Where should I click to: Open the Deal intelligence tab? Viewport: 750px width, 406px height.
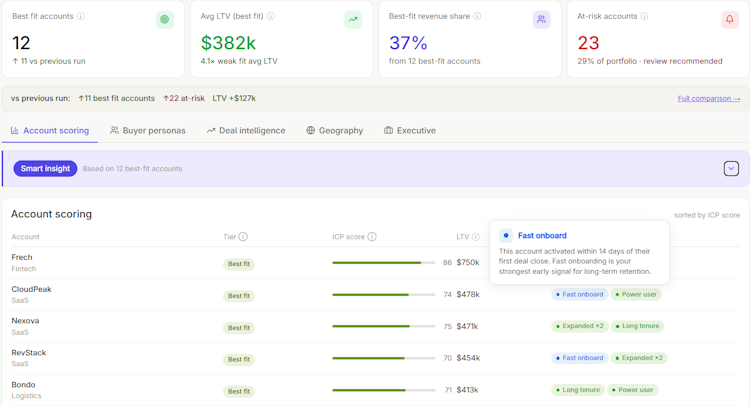[x=246, y=131]
